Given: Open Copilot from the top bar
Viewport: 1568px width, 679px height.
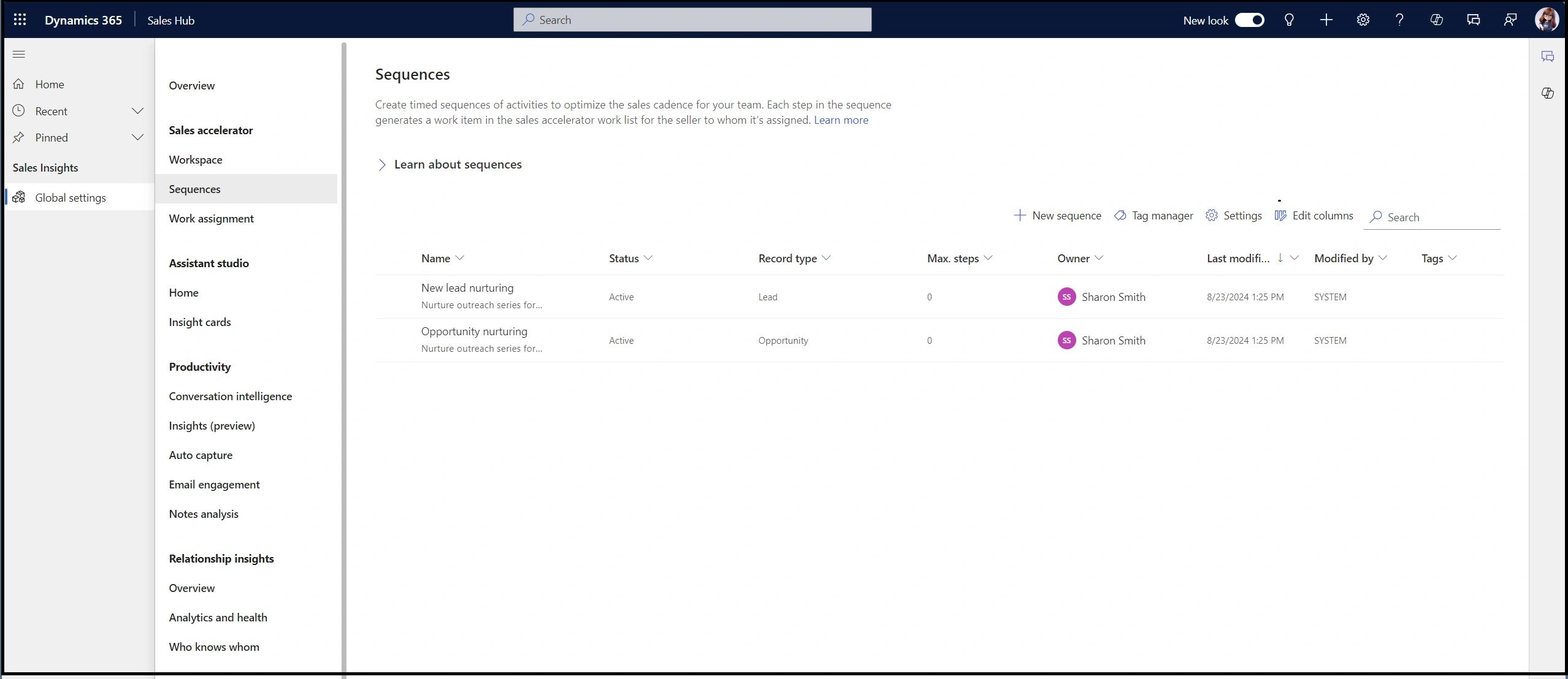Looking at the screenshot, I should coord(1436,19).
